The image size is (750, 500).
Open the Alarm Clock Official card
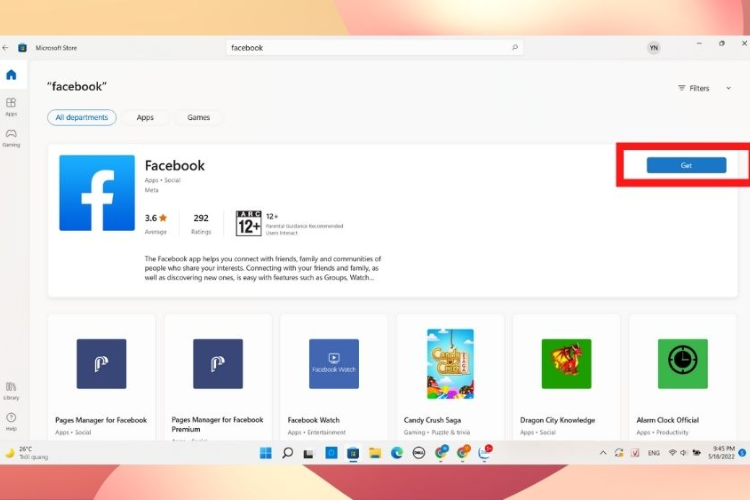683,377
